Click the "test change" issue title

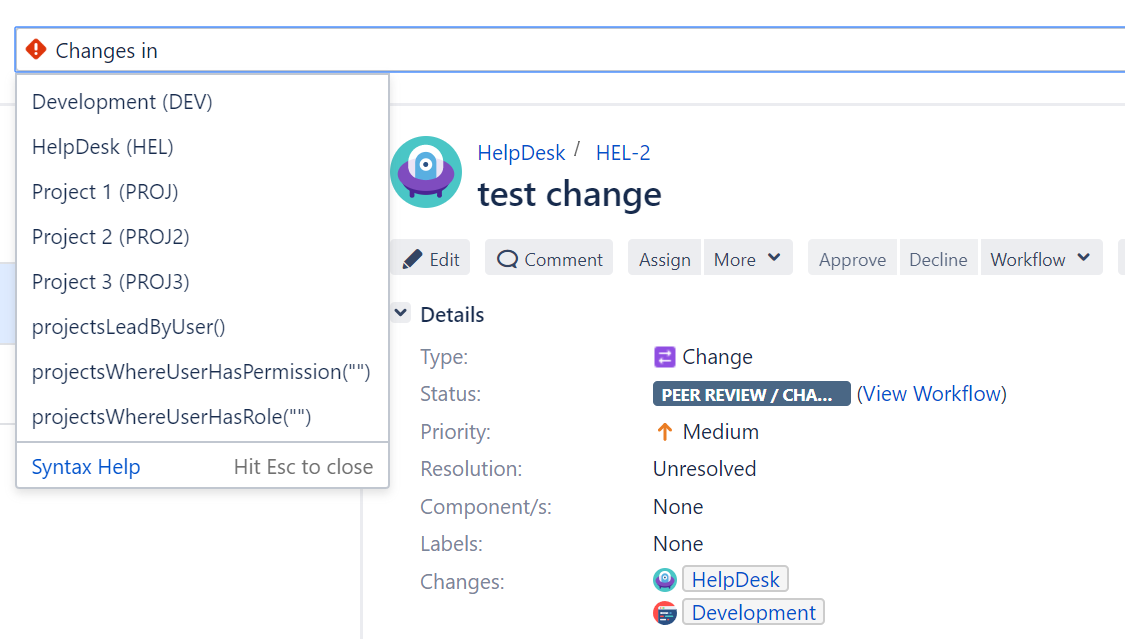point(570,194)
